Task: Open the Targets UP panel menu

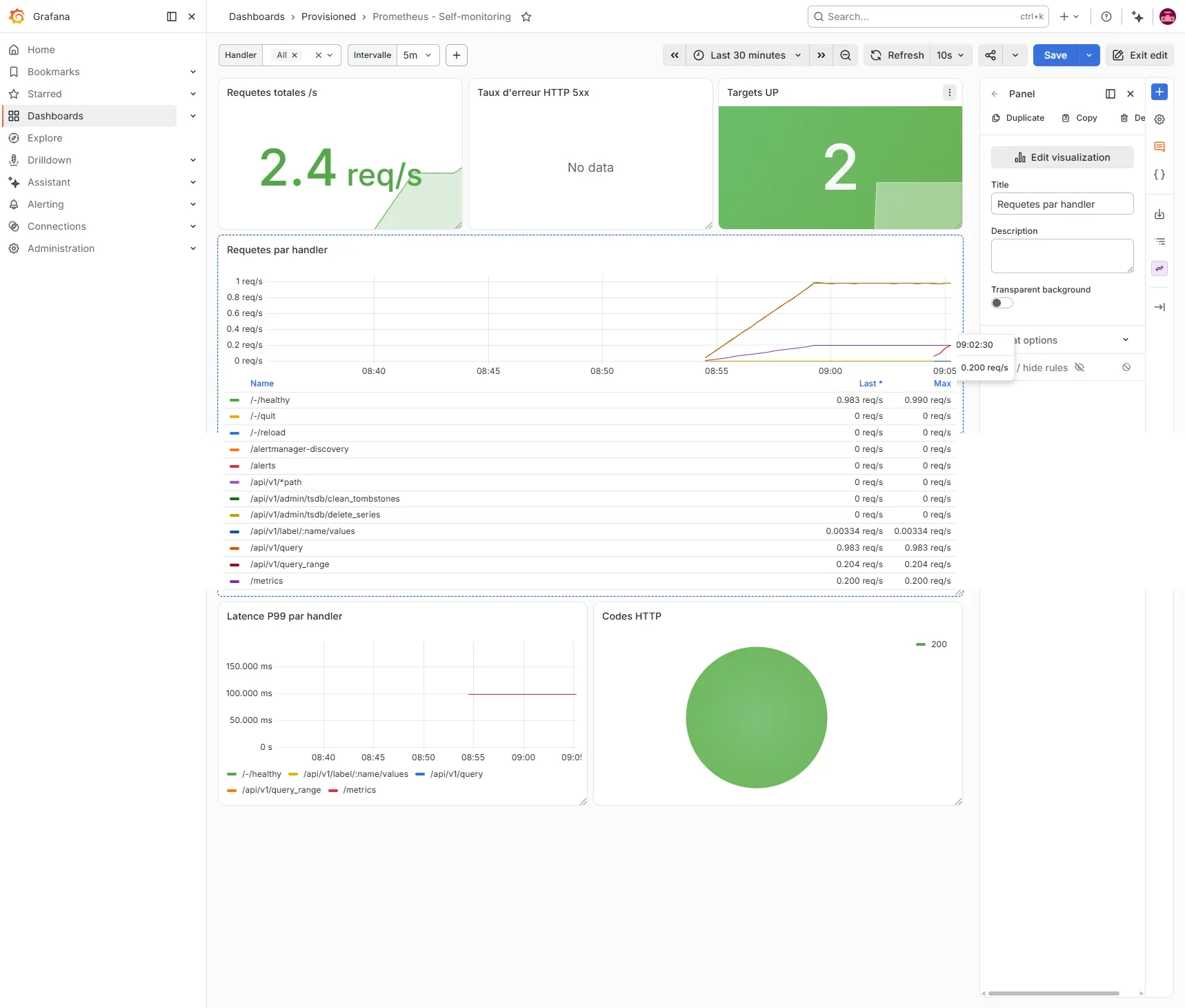Action: click(x=950, y=92)
